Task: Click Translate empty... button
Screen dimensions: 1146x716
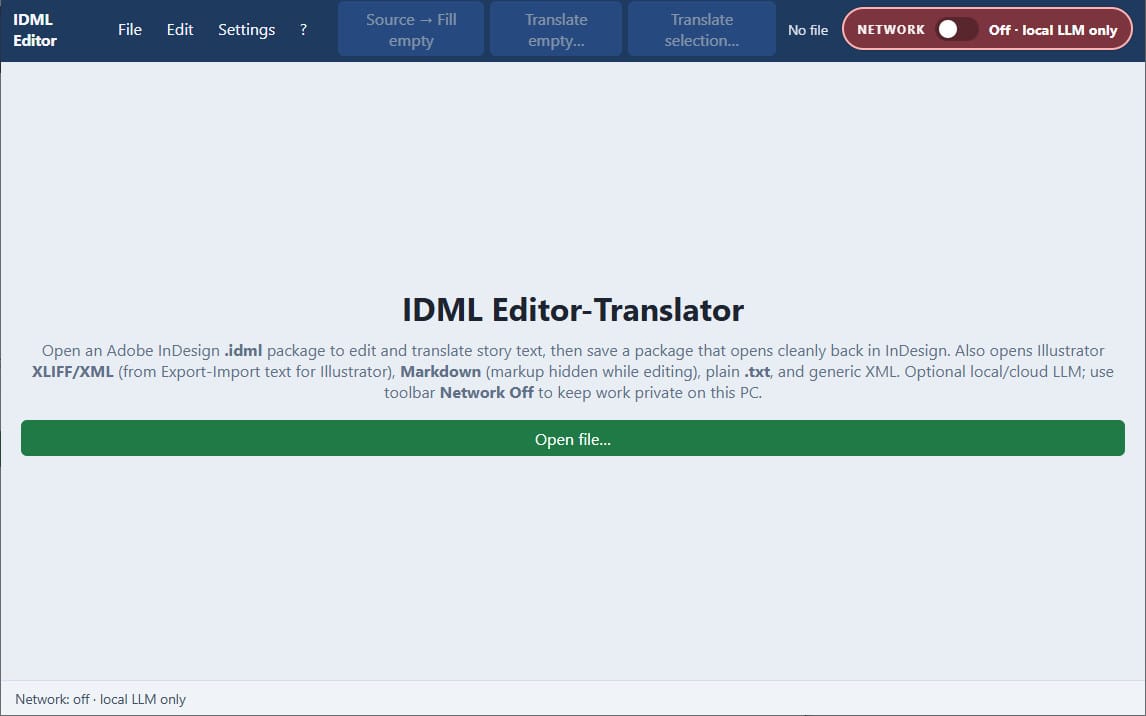Action: point(555,30)
